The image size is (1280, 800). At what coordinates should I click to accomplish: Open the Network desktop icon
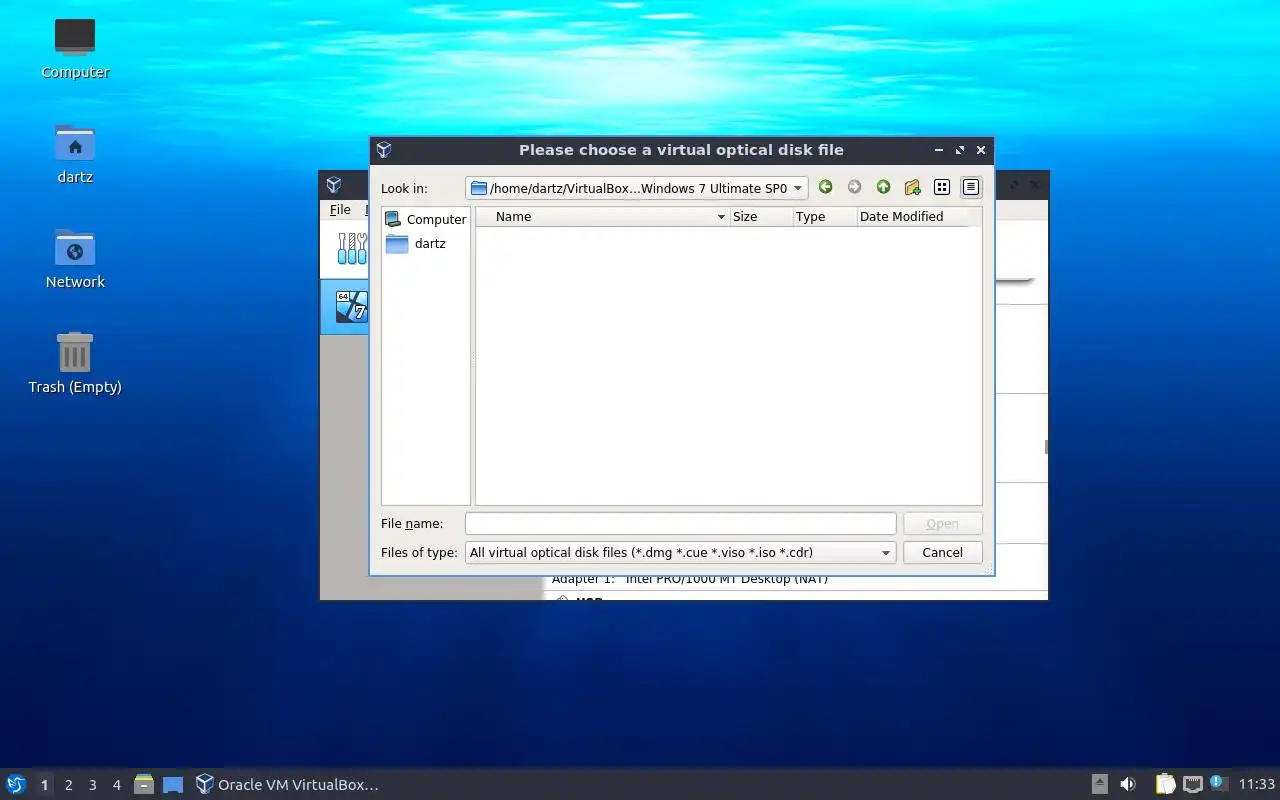tap(75, 258)
